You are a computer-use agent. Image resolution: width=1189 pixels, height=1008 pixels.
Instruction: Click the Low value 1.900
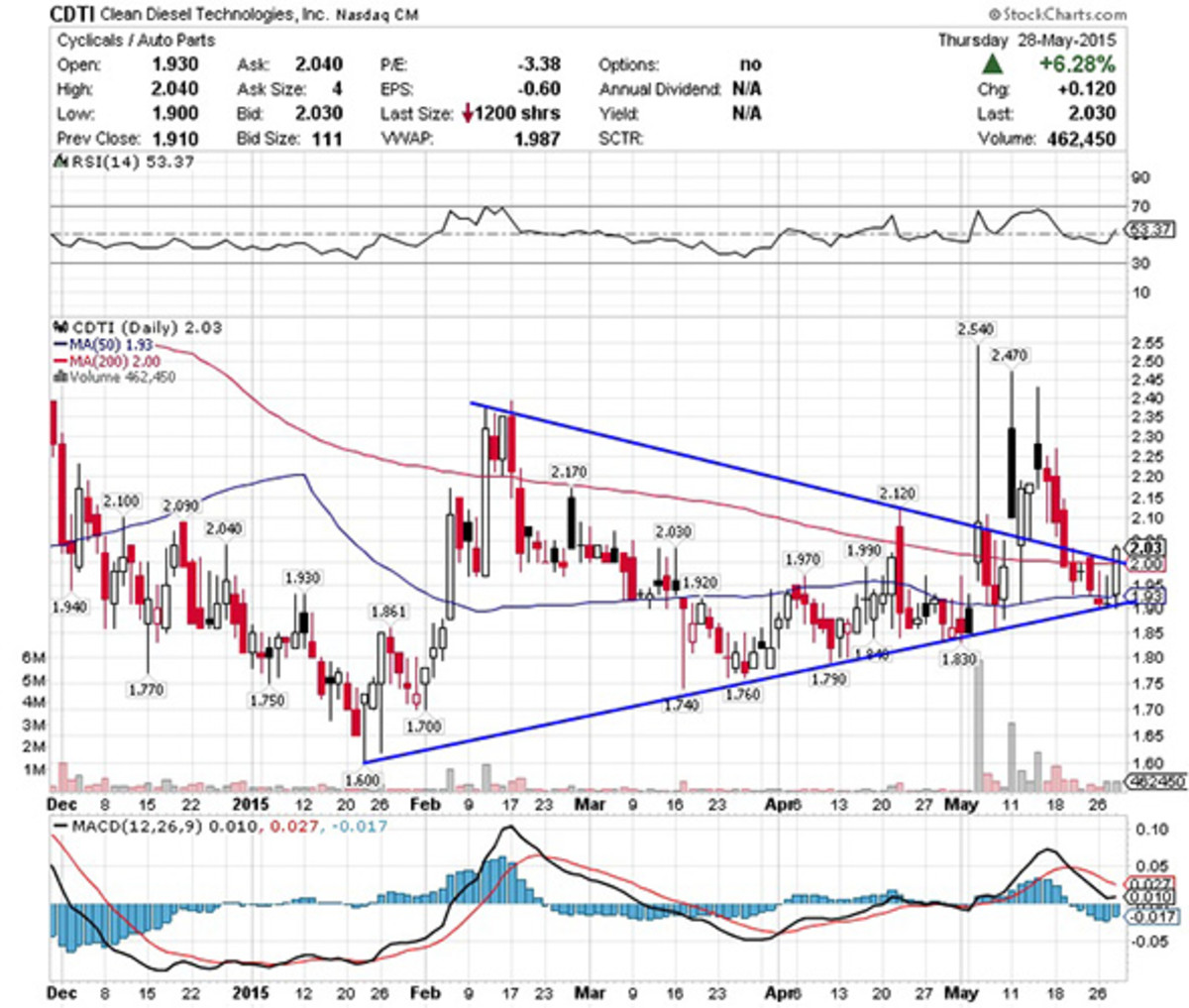[x=174, y=114]
